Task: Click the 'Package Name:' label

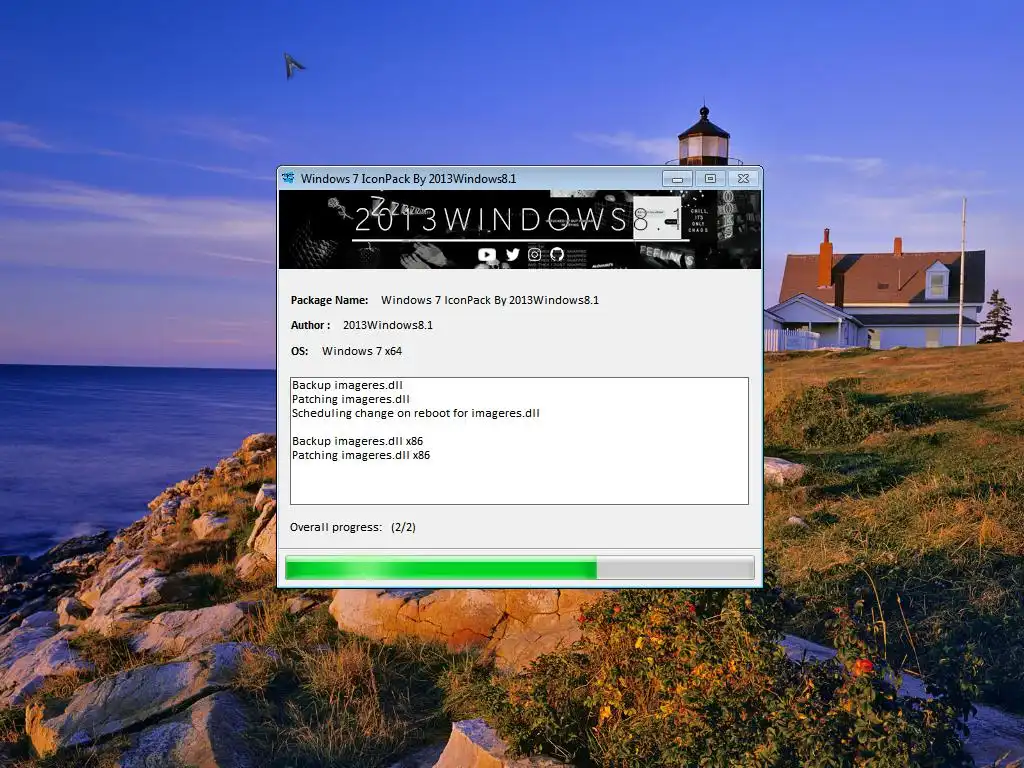Action: (329, 300)
